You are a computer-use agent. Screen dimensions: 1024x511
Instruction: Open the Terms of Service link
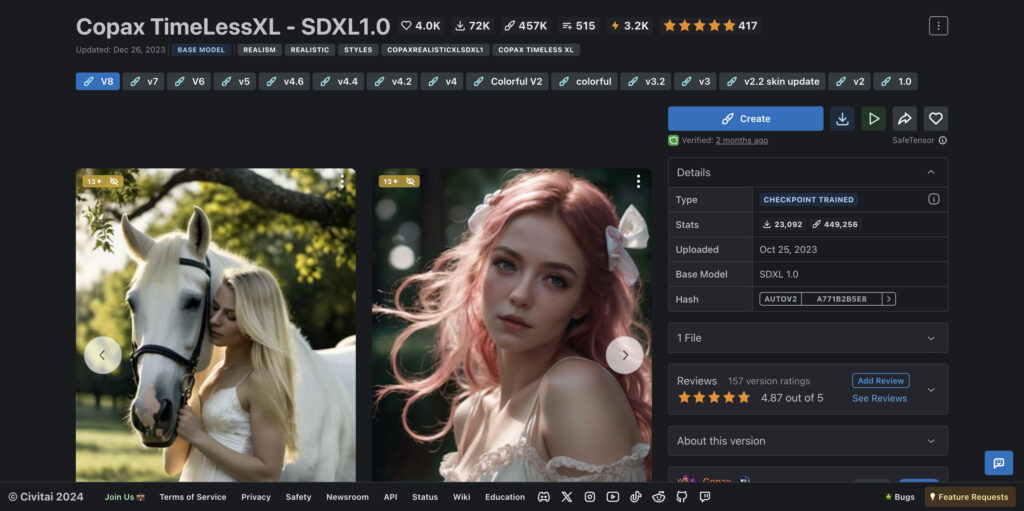coord(193,497)
